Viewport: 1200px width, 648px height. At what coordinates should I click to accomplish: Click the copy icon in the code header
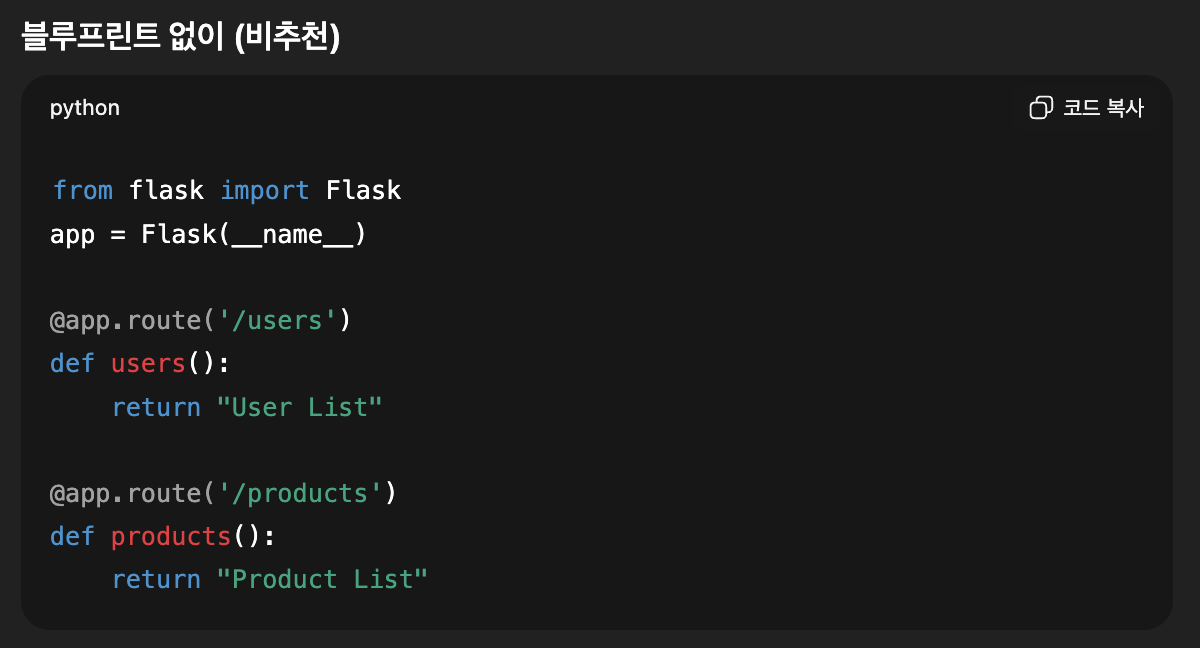pyautogui.click(x=1041, y=108)
